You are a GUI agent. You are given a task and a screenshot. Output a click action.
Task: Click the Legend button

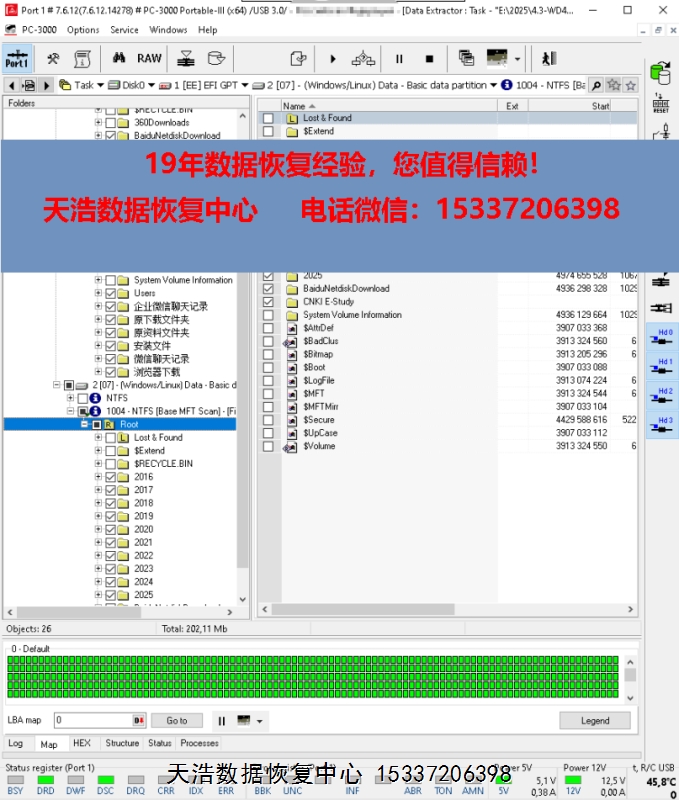pos(594,720)
